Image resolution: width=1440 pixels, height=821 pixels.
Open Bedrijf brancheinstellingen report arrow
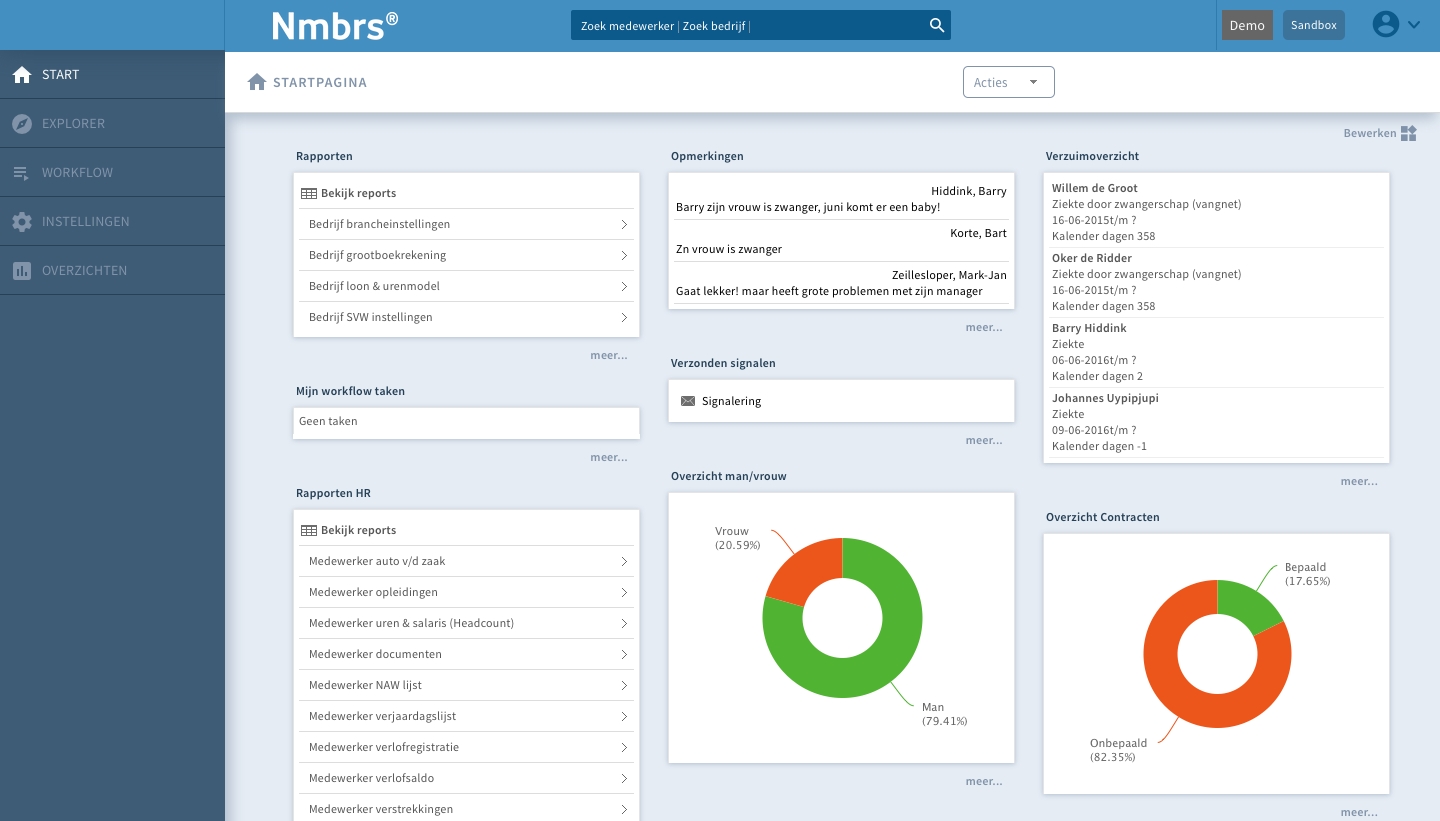coord(624,225)
